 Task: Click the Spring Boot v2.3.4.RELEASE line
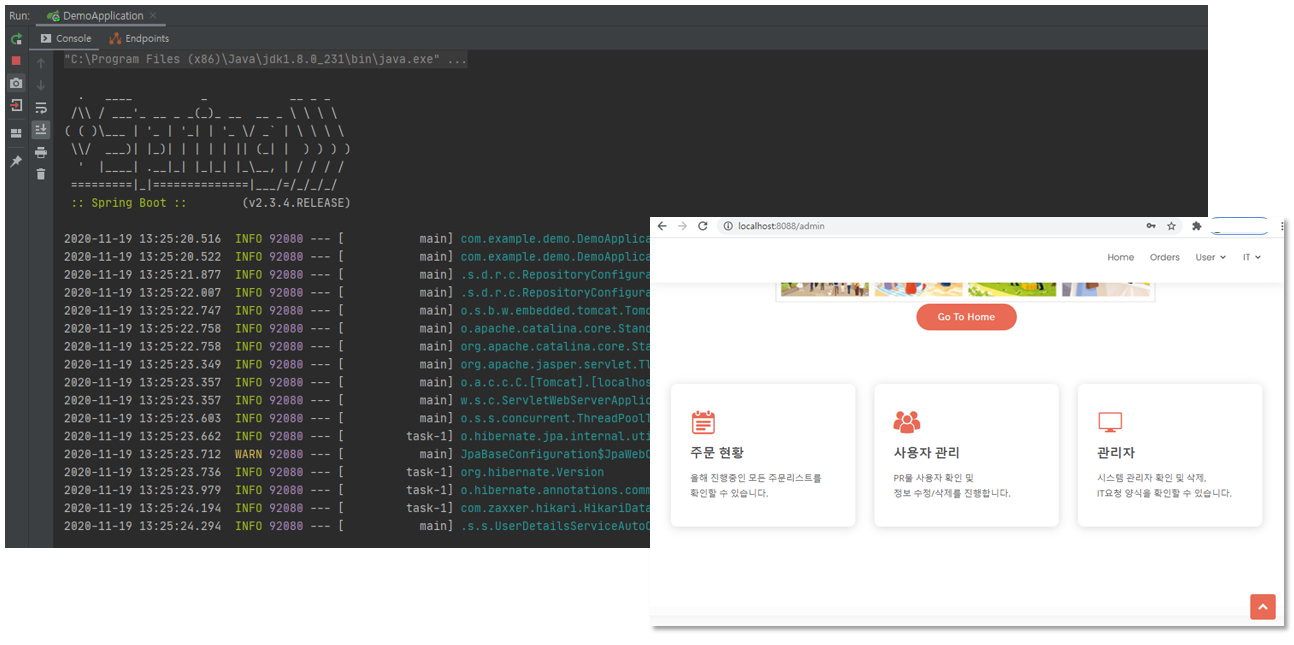211,203
